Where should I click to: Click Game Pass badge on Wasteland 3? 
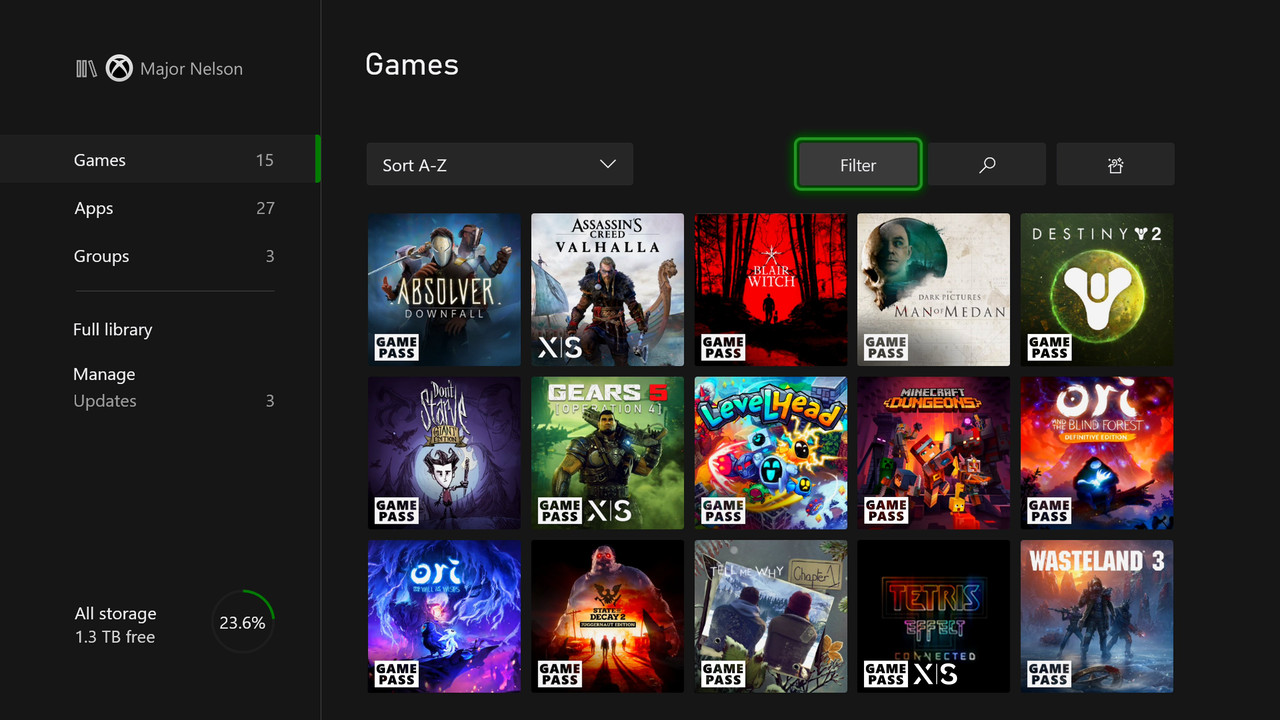click(1049, 674)
